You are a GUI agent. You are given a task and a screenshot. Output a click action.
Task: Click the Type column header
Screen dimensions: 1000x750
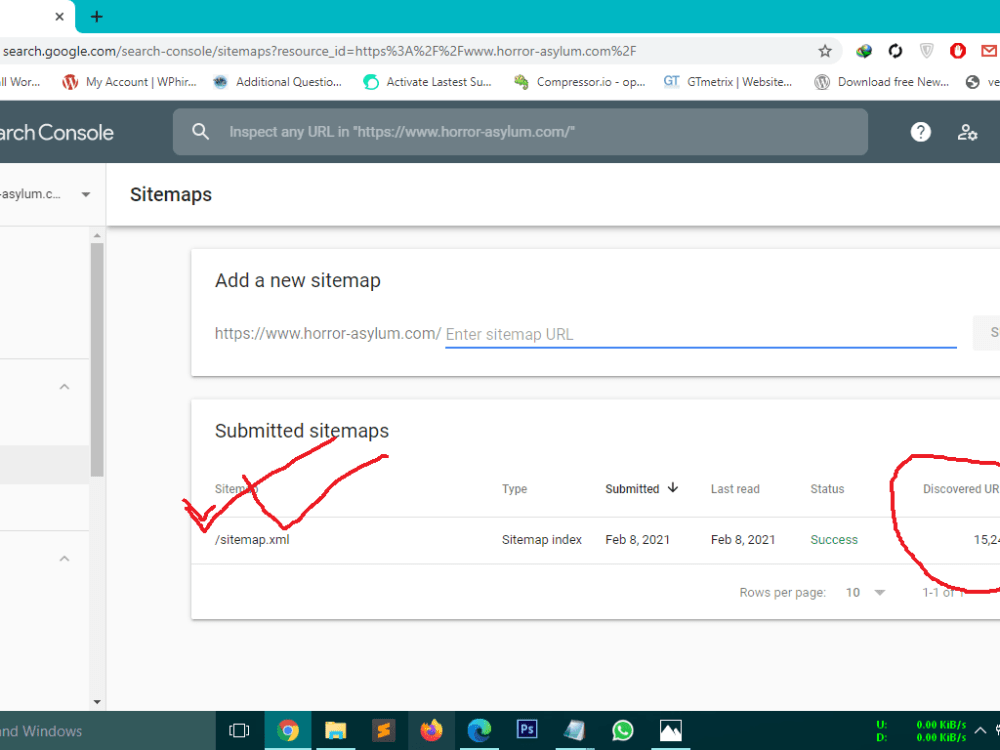click(x=514, y=489)
